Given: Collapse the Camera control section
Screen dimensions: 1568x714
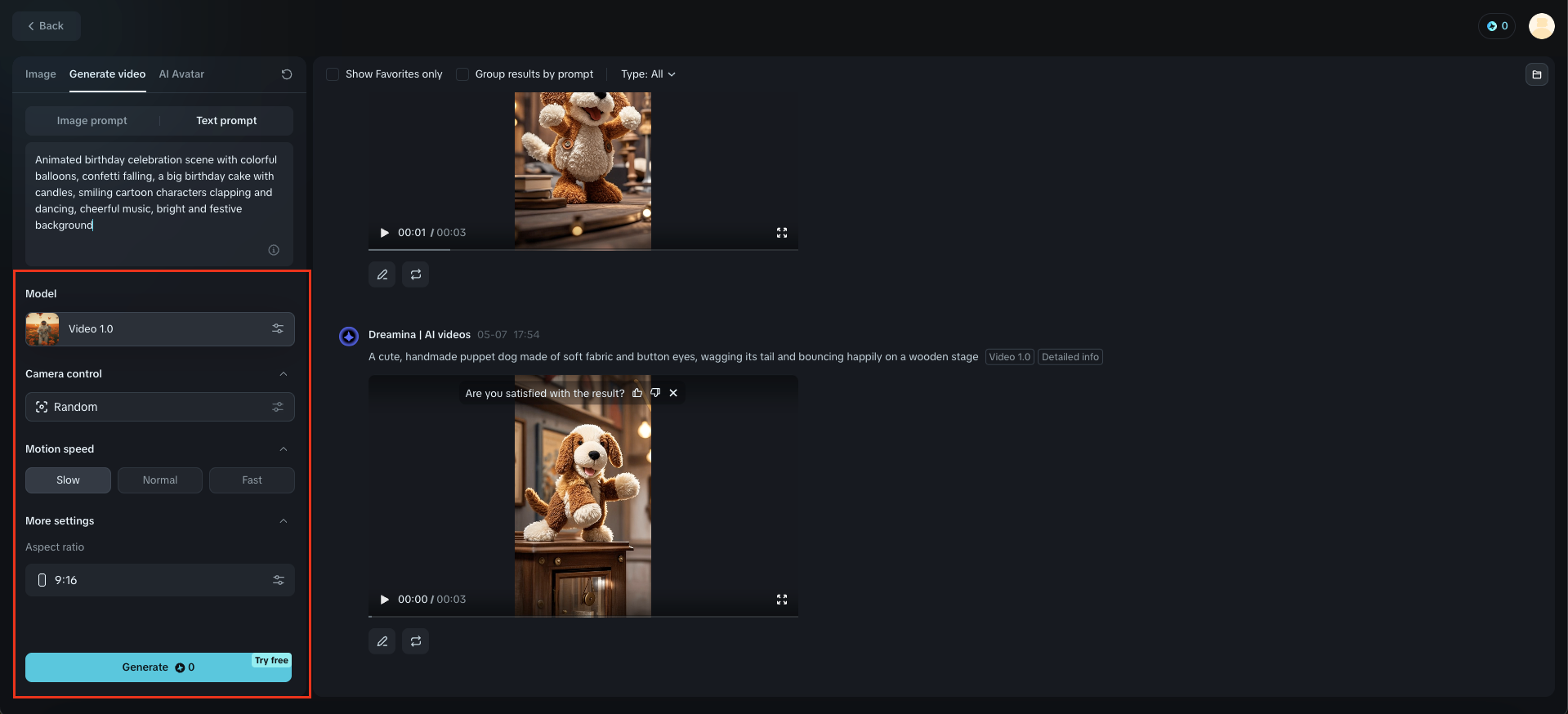Looking at the screenshot, I should (284, 374).
